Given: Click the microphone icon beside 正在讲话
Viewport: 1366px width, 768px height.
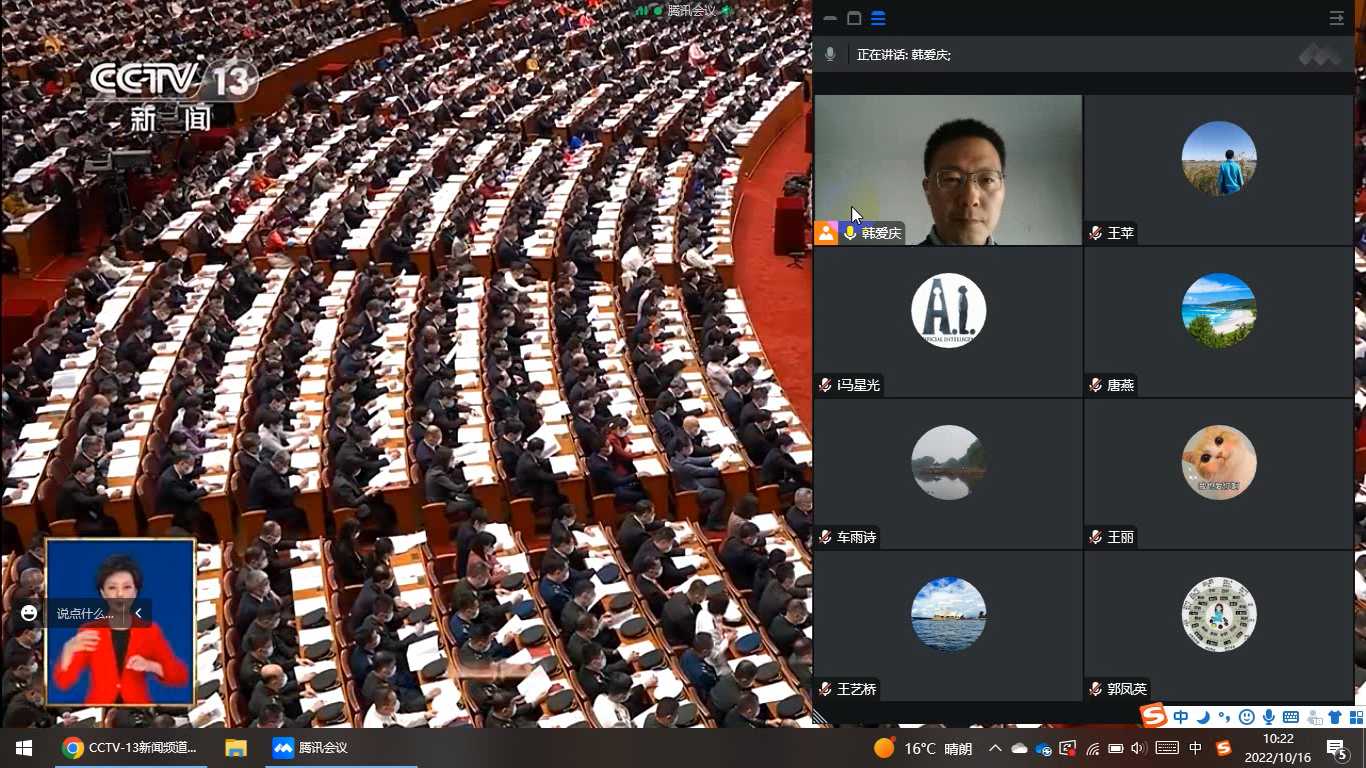Looking at the screenshot, I should 830,54.
